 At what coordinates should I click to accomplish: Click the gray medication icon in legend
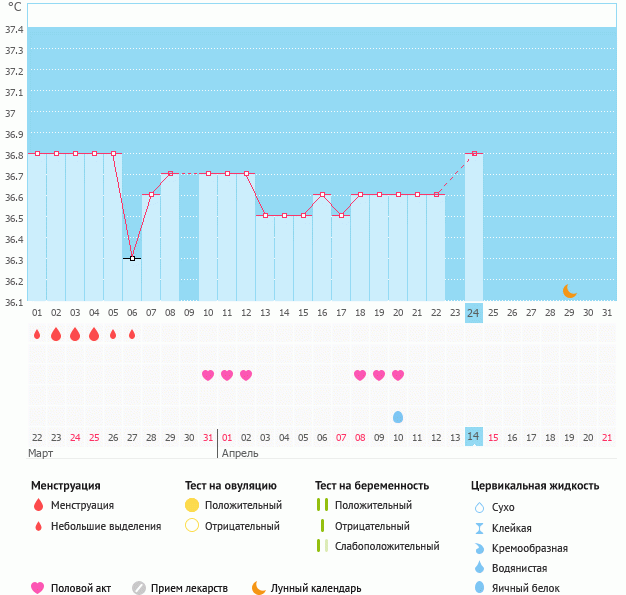click(139, 588)
